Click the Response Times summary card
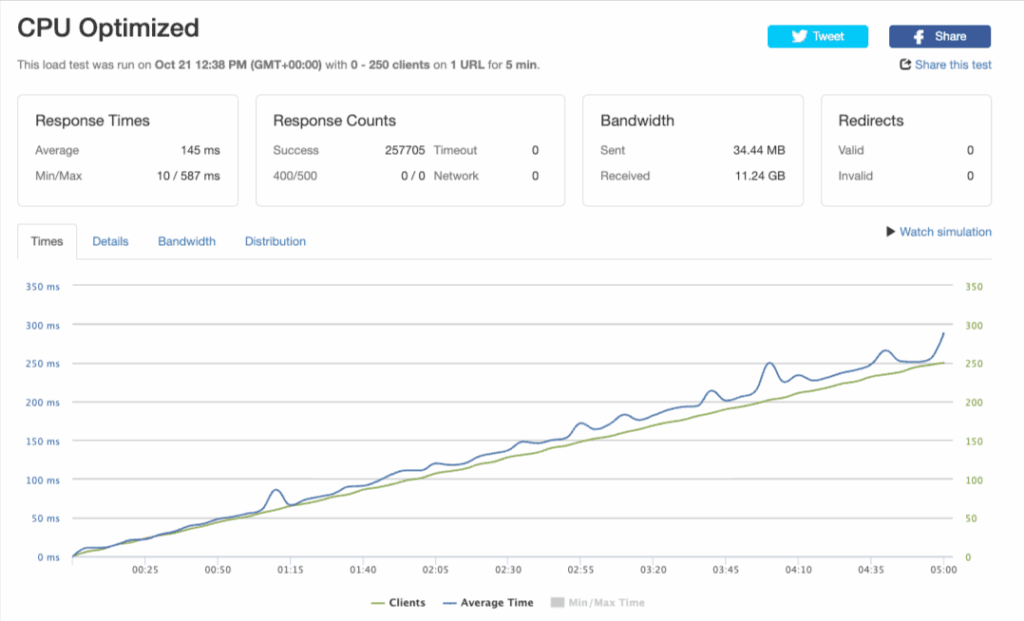The image size is (1024, 621). (127, 150)
